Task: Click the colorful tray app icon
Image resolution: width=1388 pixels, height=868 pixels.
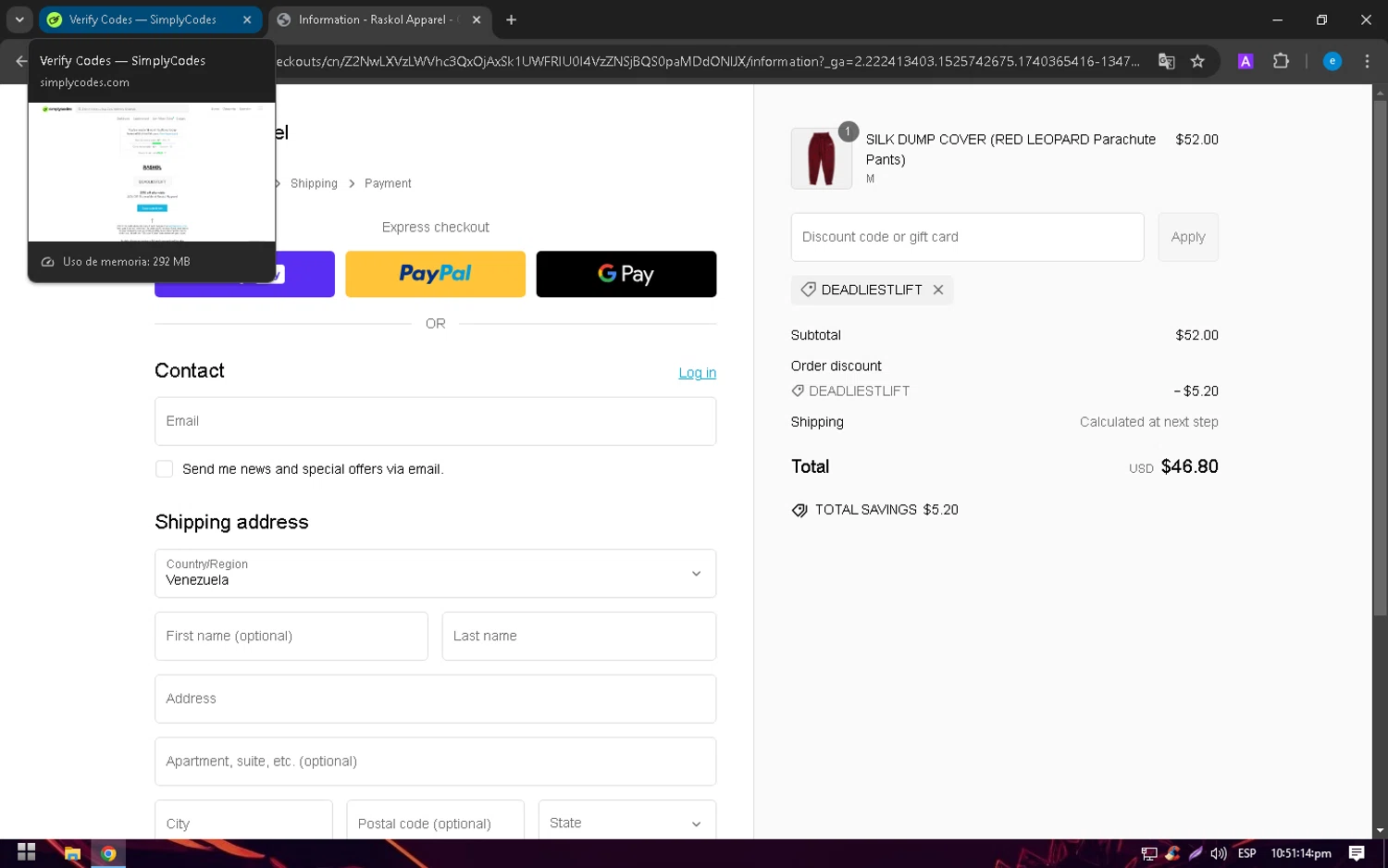Action: pos(1172,853)
